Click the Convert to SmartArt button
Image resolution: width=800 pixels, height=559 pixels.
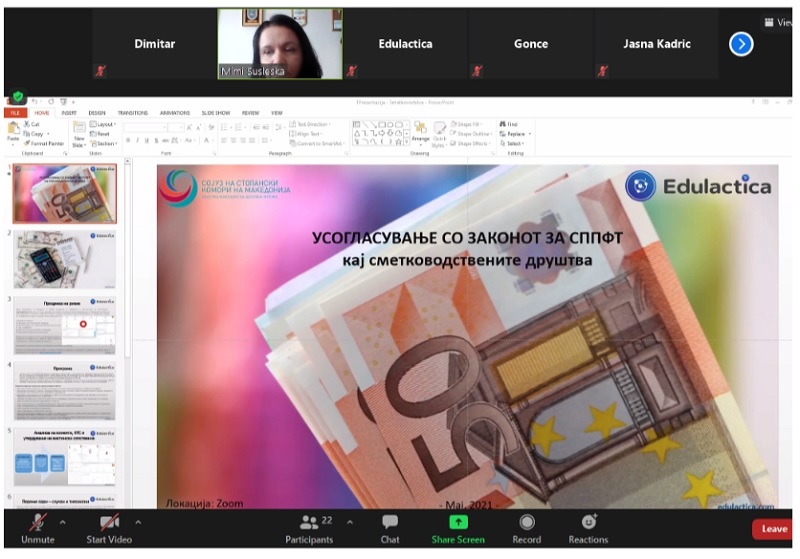[316, 143]
